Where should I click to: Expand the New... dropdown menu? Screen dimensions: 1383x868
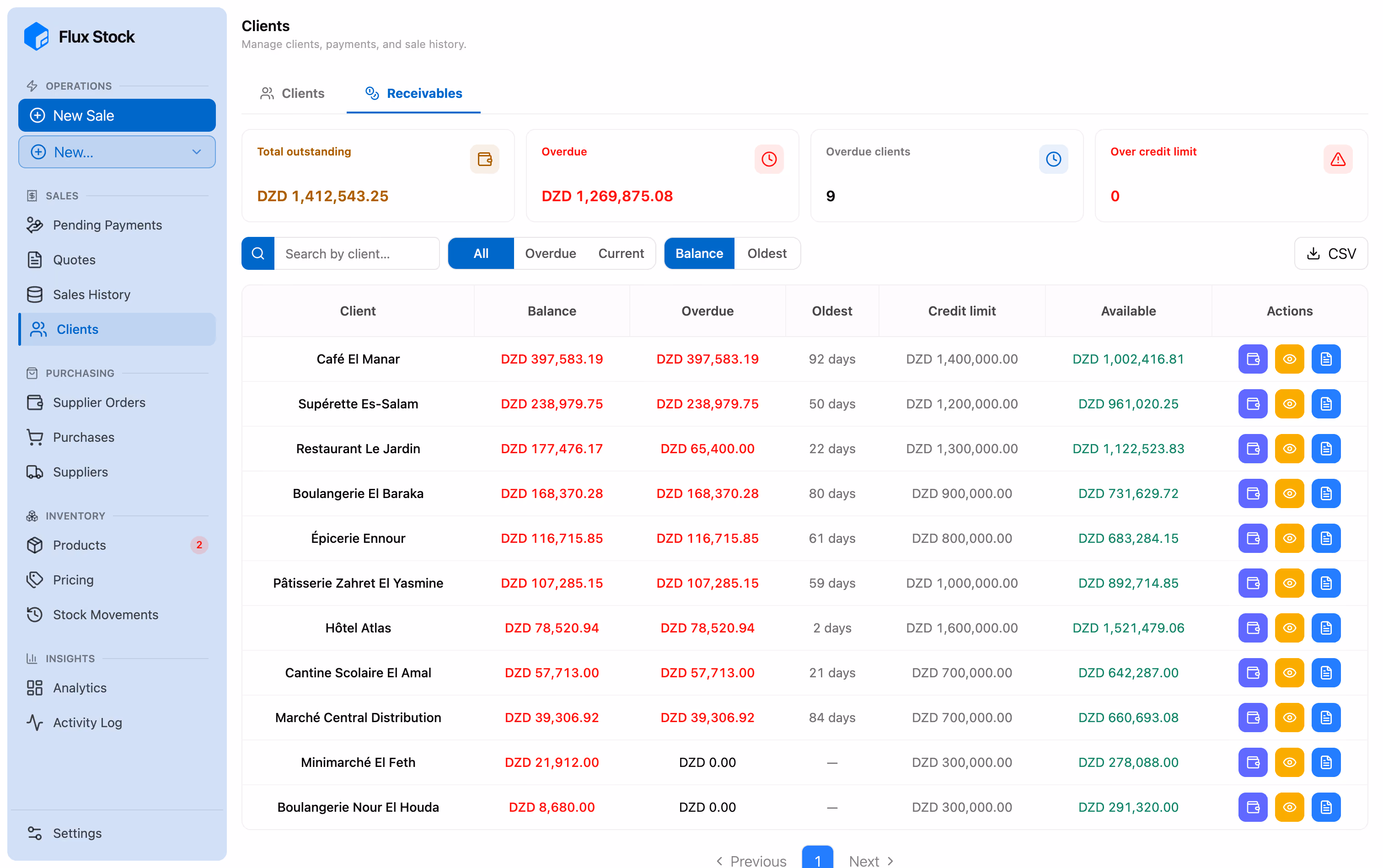point(117,151)
